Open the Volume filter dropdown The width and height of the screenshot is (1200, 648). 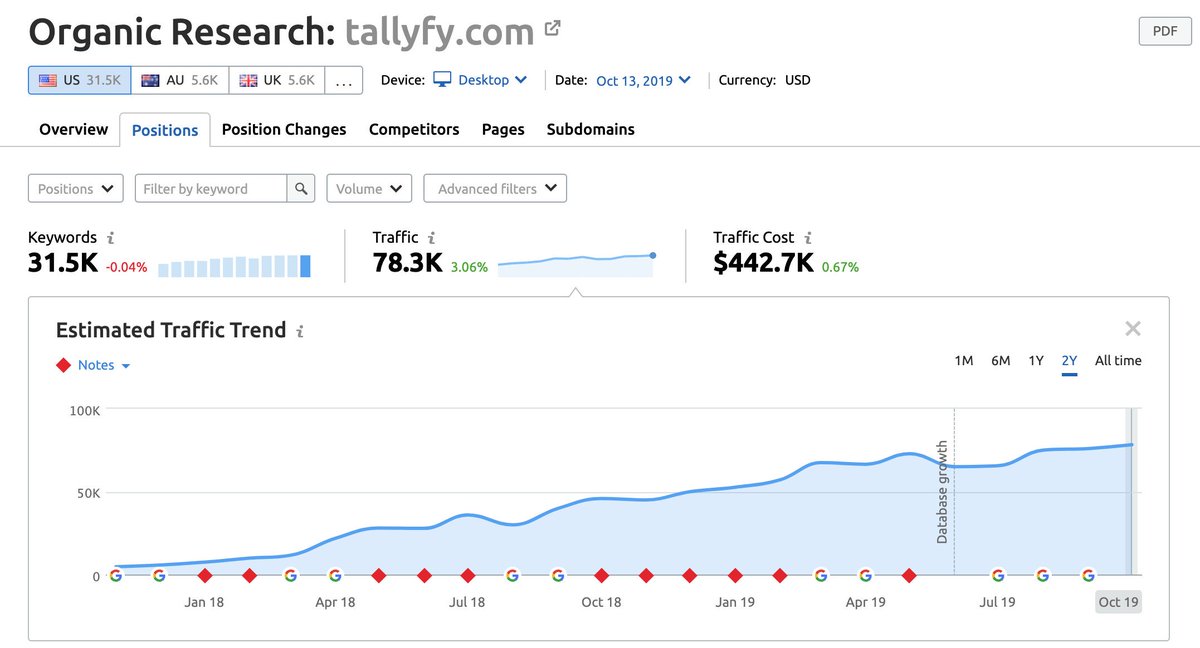click(369, 188)
